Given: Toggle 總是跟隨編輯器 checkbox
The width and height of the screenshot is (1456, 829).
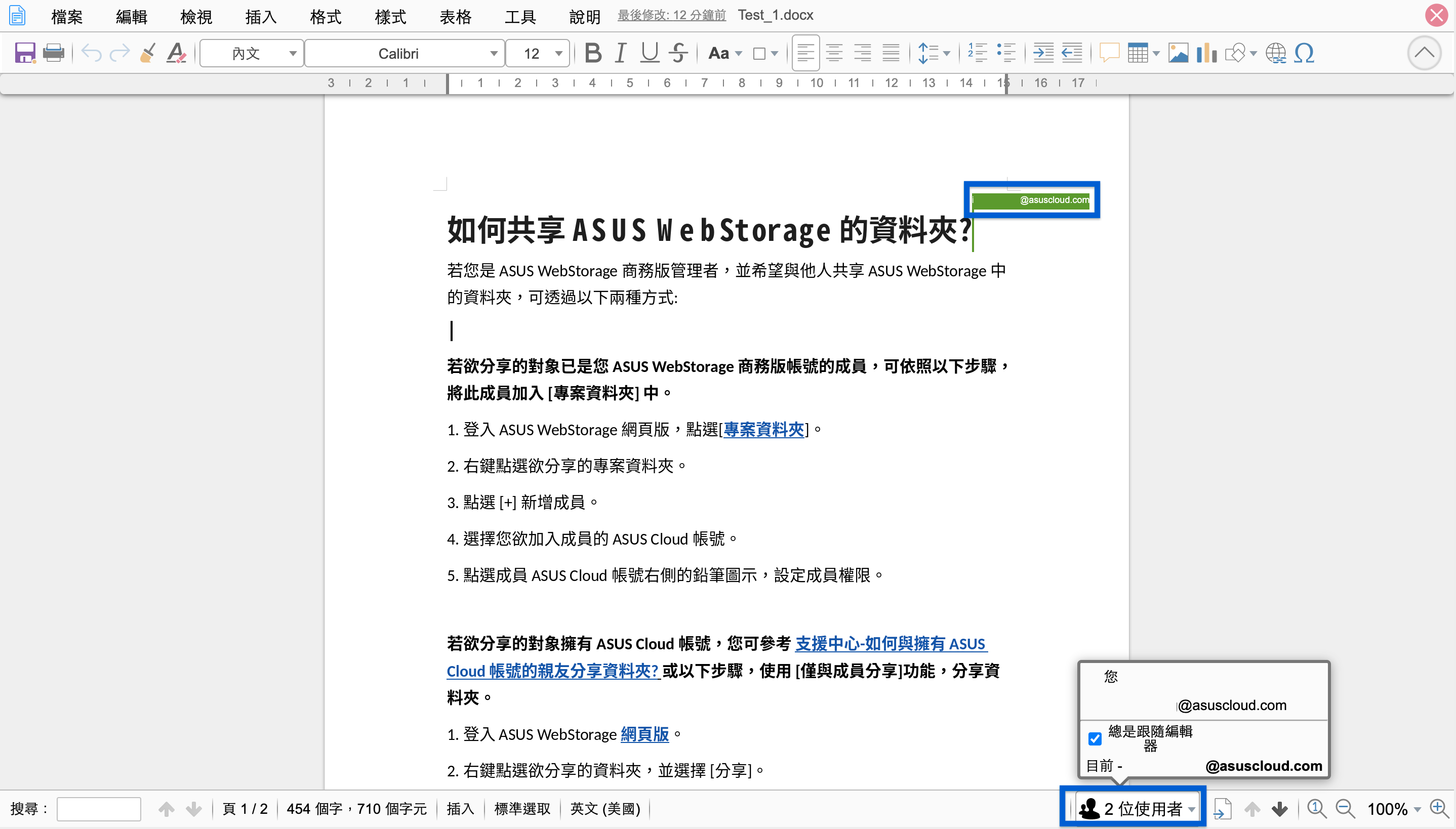Looking at the screenshot, I should click(x=1095, y=739).
